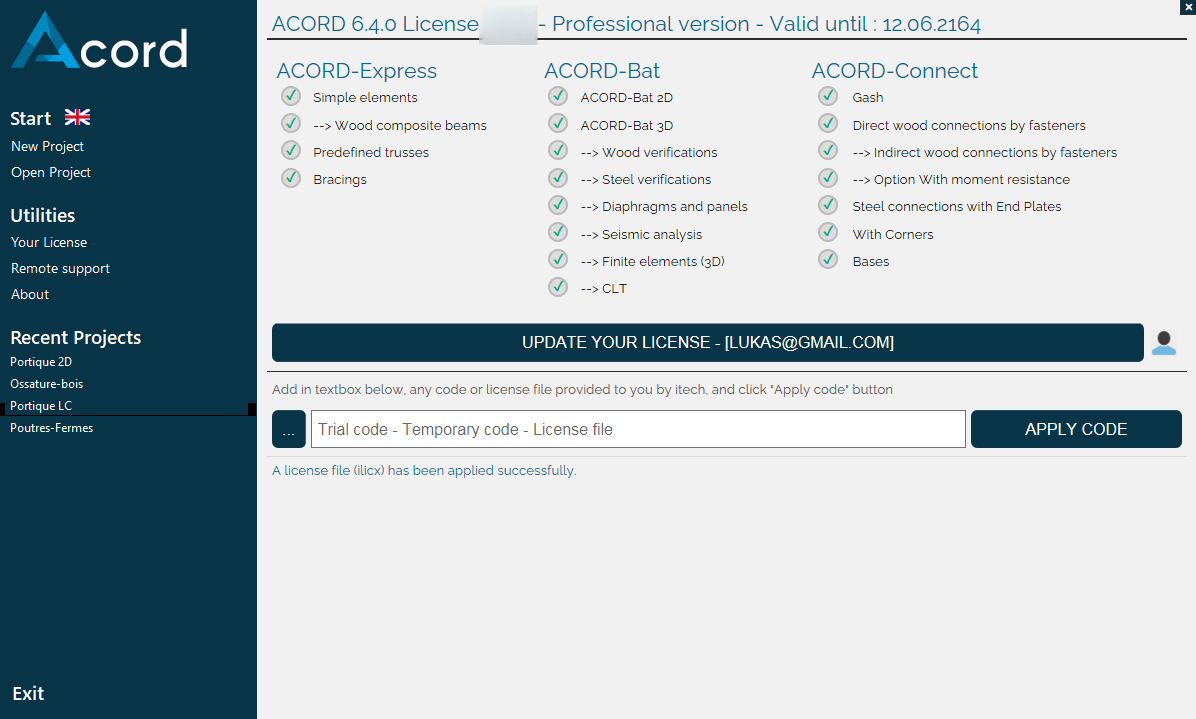Click the checkmark icon beside Gash

click(x=828, y=96)
